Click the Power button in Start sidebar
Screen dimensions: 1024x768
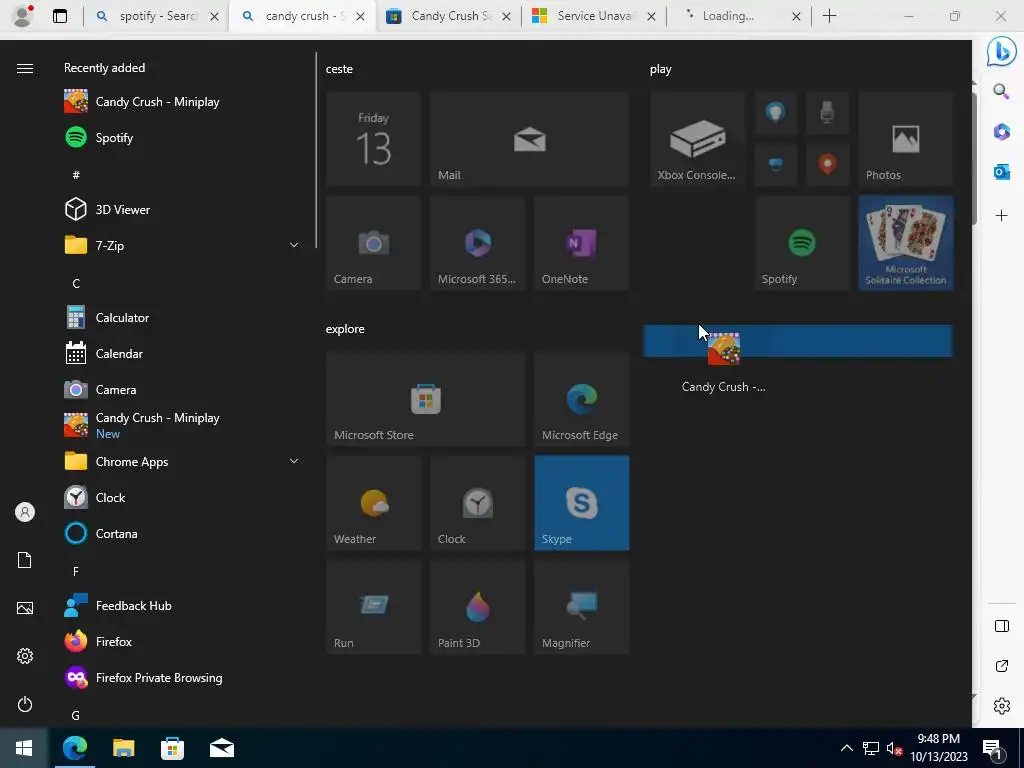click(x=25, y=704)
